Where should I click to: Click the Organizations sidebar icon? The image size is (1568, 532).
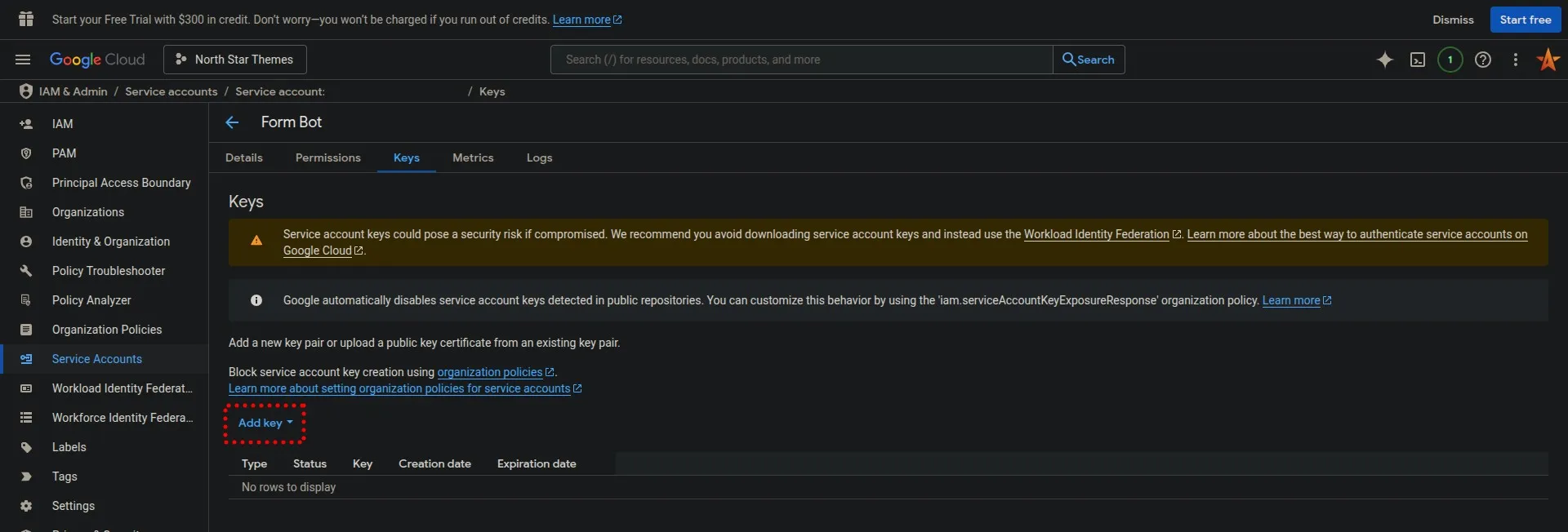(x=26, y=212)
